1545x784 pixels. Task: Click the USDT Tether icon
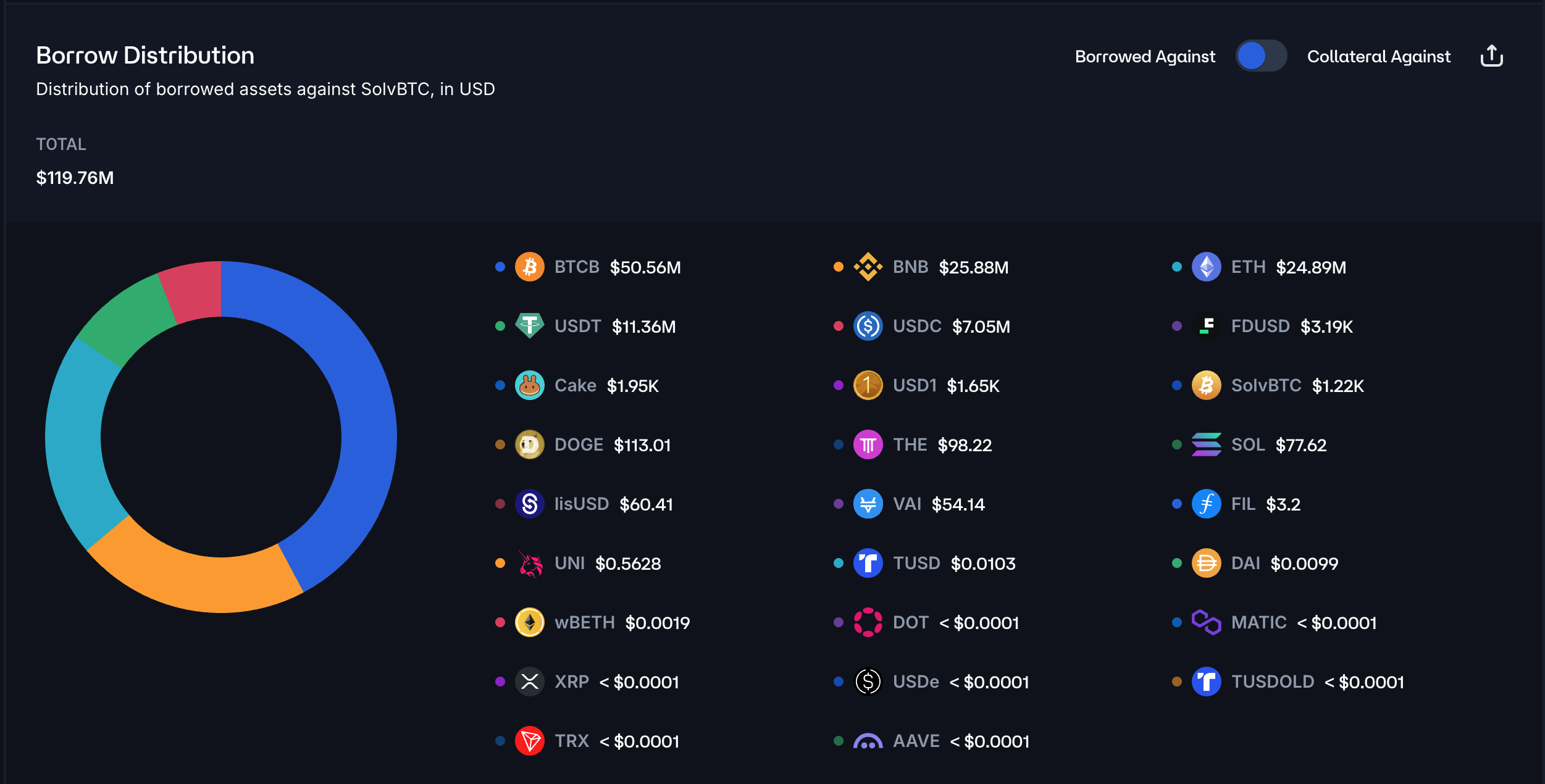click(x=529, y=326)
